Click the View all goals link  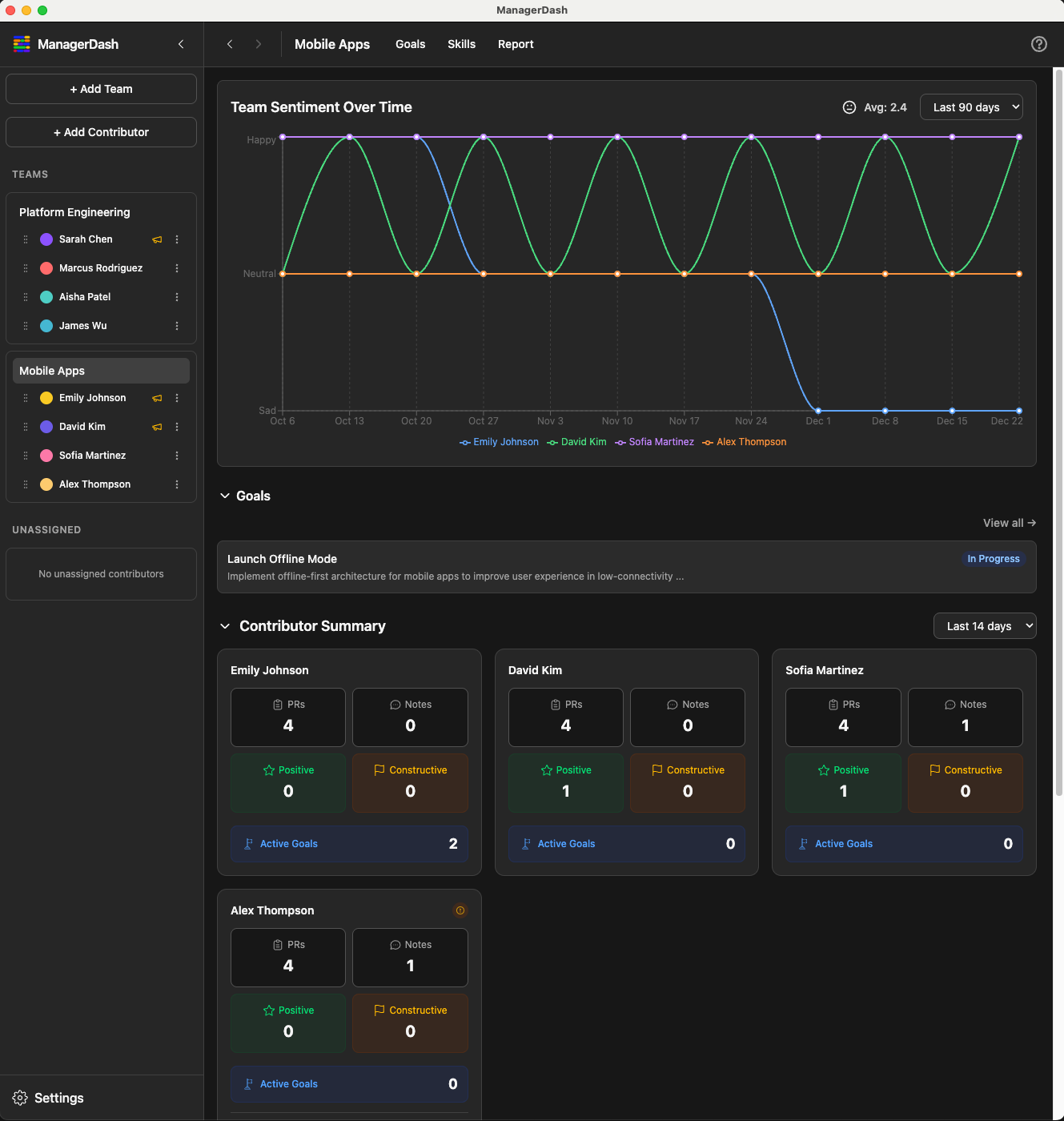1009,522
